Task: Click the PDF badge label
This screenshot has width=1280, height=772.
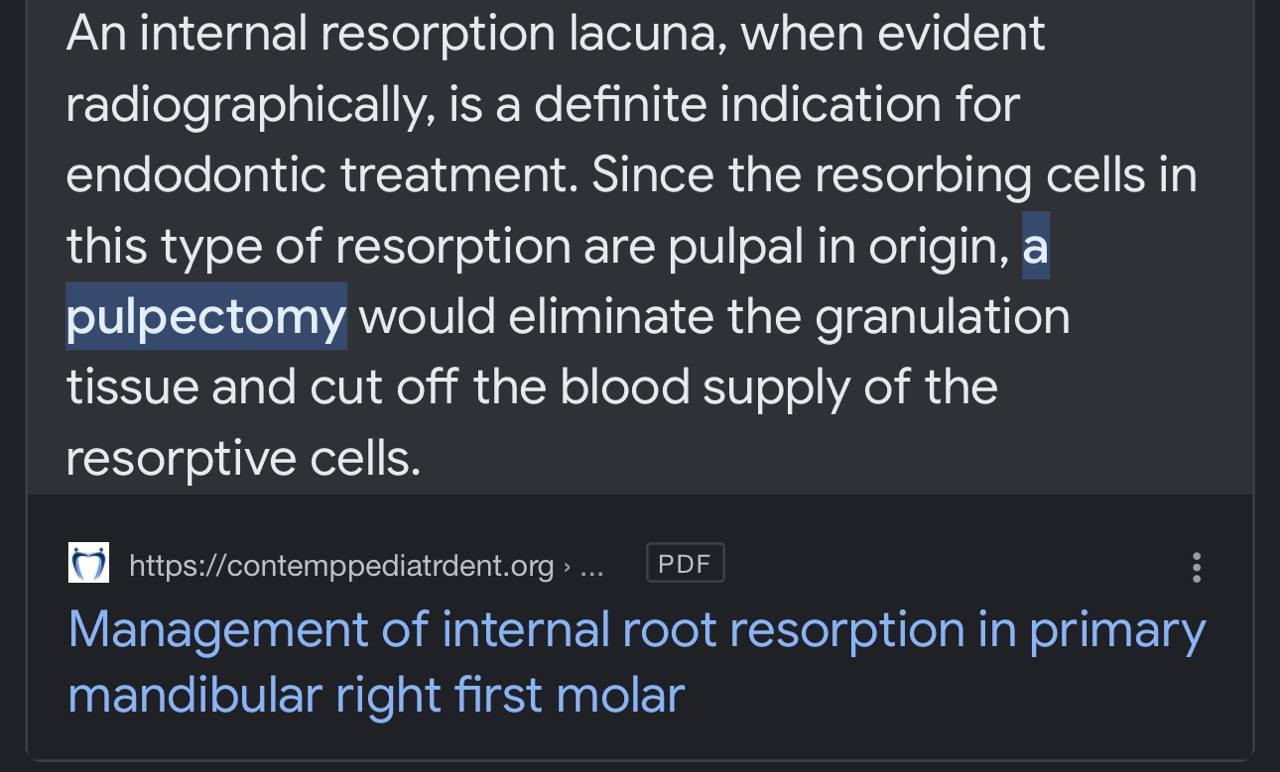Action: tap(685, 563)
